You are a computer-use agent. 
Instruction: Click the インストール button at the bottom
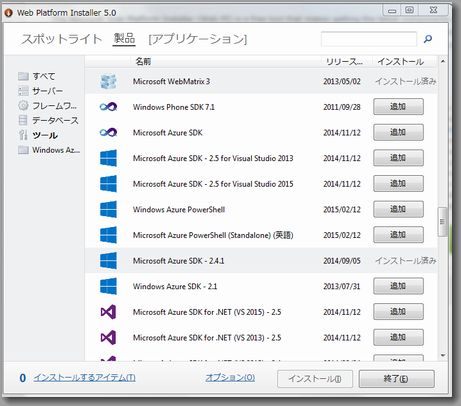(x=315, y=379)
